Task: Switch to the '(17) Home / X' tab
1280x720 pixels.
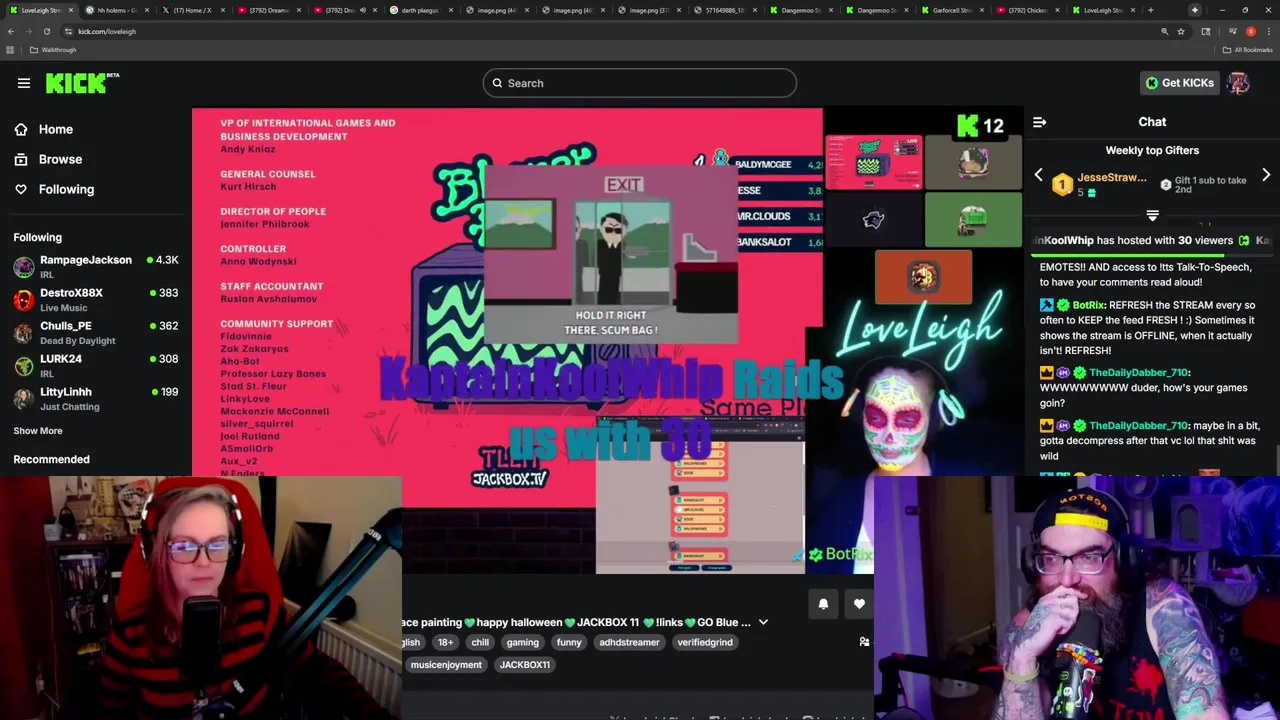Action: 192,10
